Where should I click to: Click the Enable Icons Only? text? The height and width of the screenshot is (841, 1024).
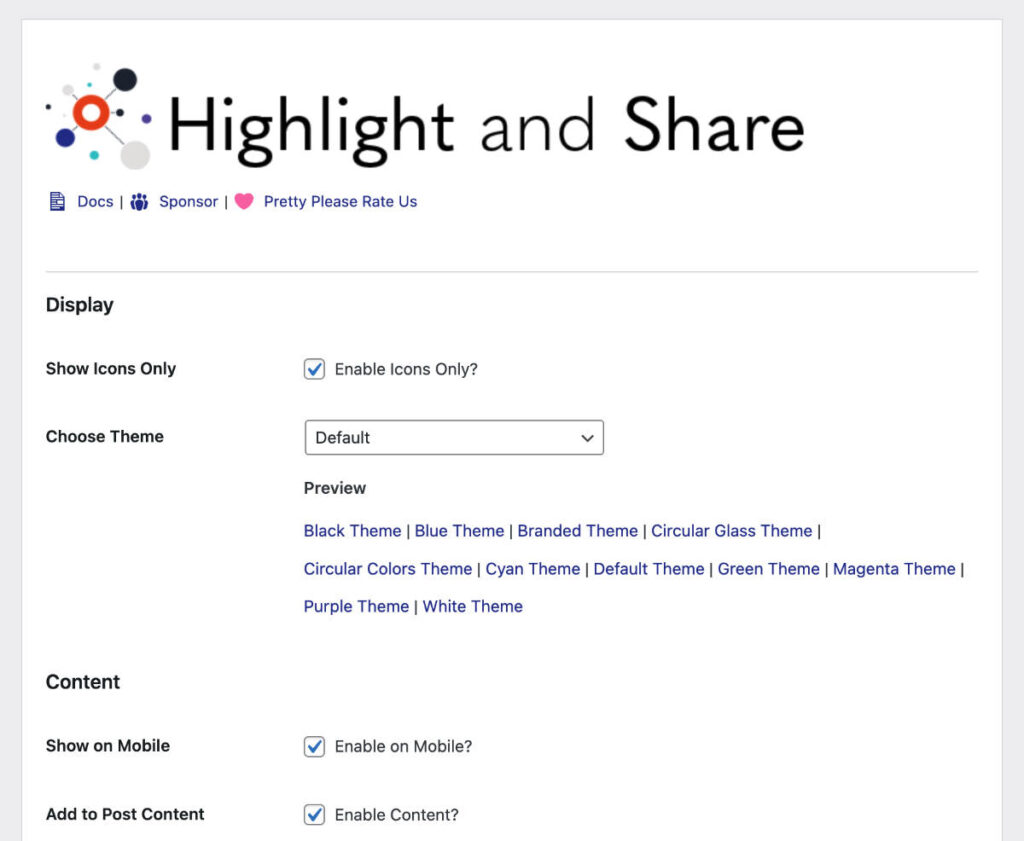tap(406, 370)
